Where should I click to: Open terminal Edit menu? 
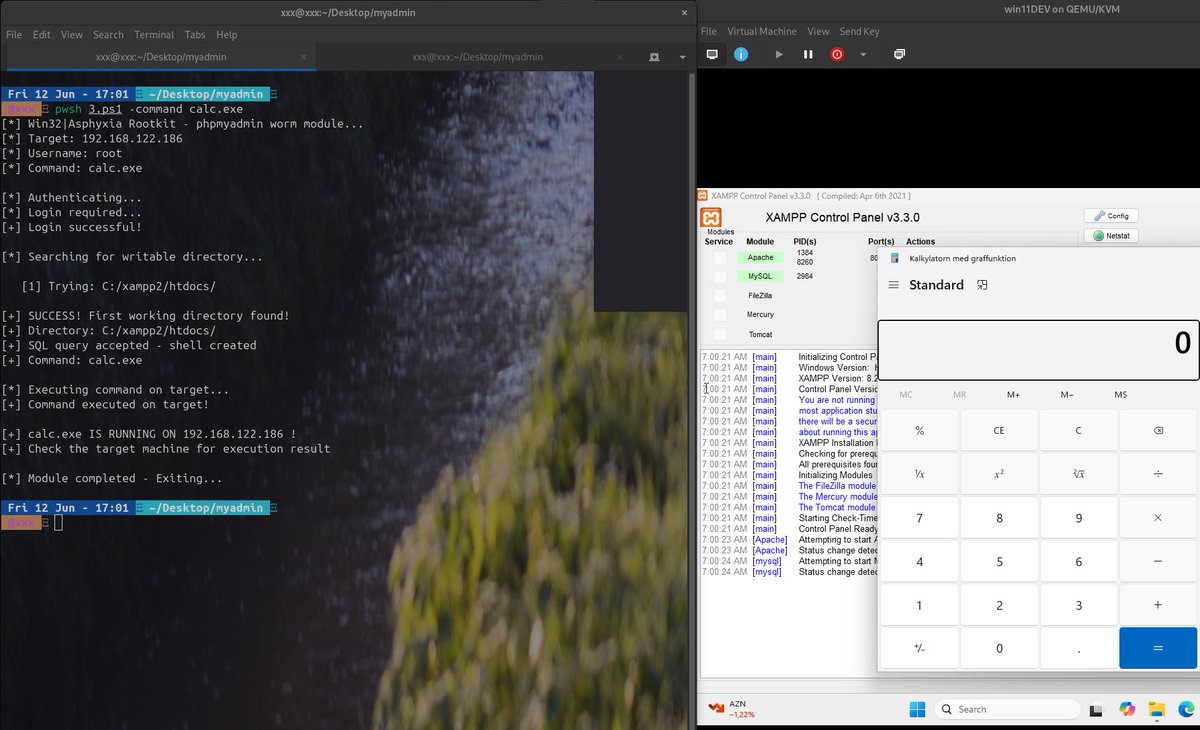[x=41, y=34]
